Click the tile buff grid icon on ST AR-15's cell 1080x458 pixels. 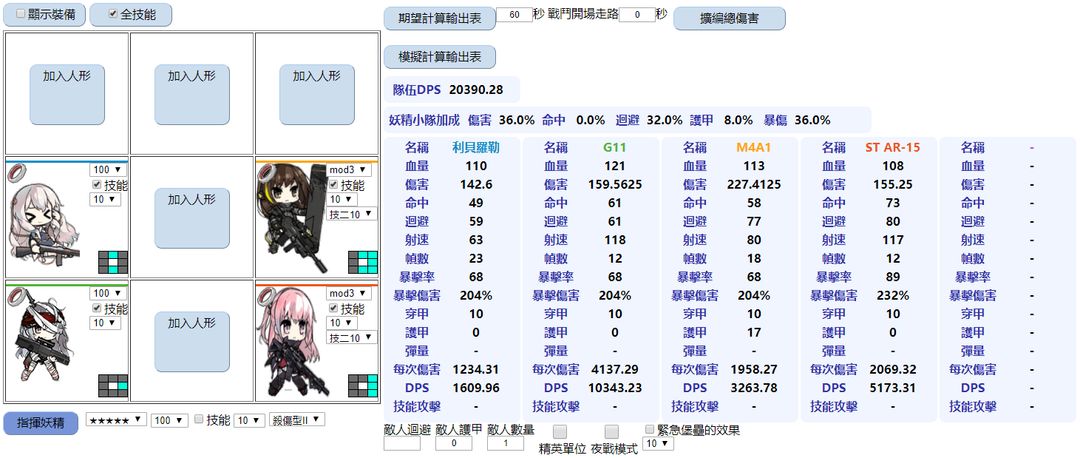tap(363, 386)
